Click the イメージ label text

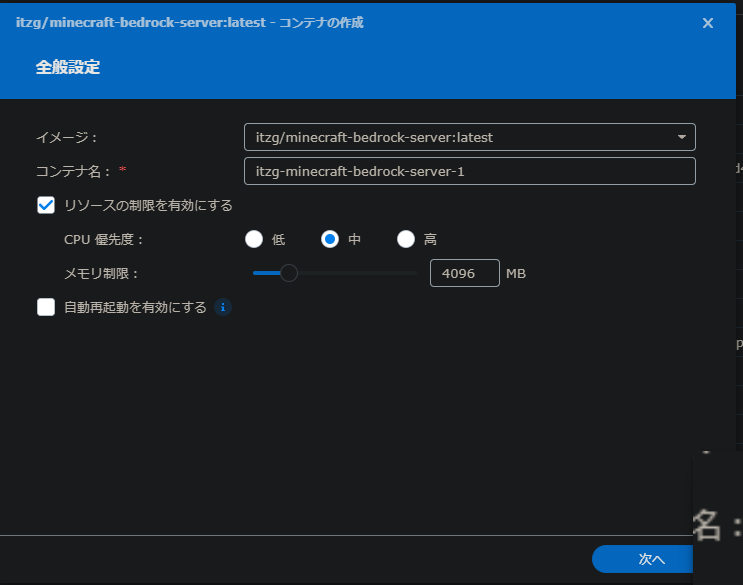(x=66, y=137)
